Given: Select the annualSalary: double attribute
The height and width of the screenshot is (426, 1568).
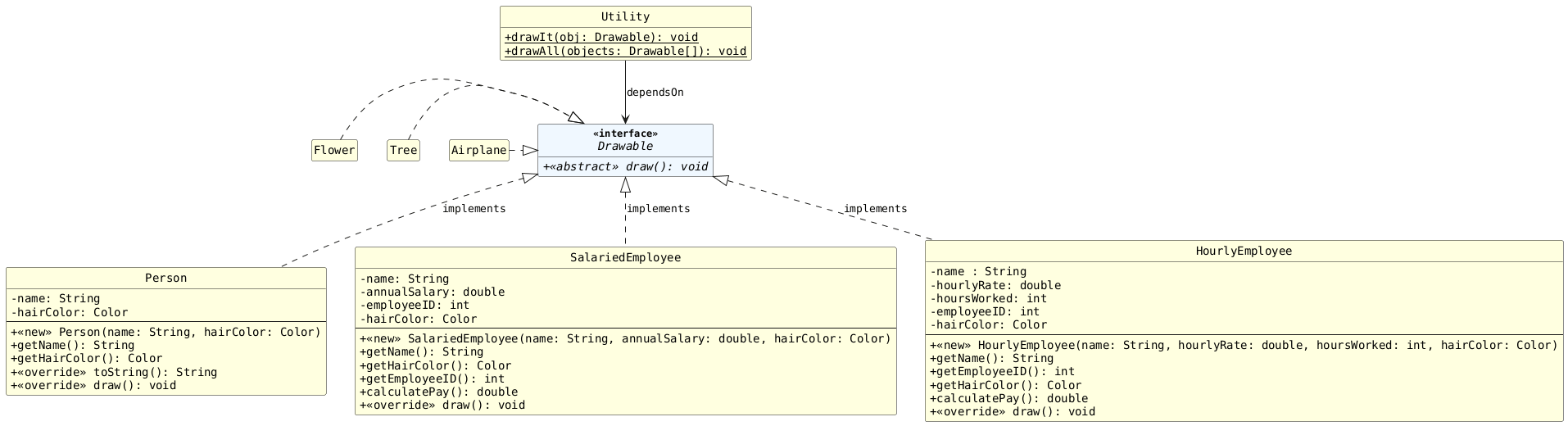Looking at the screenshot, I should (x=433, y=292).
